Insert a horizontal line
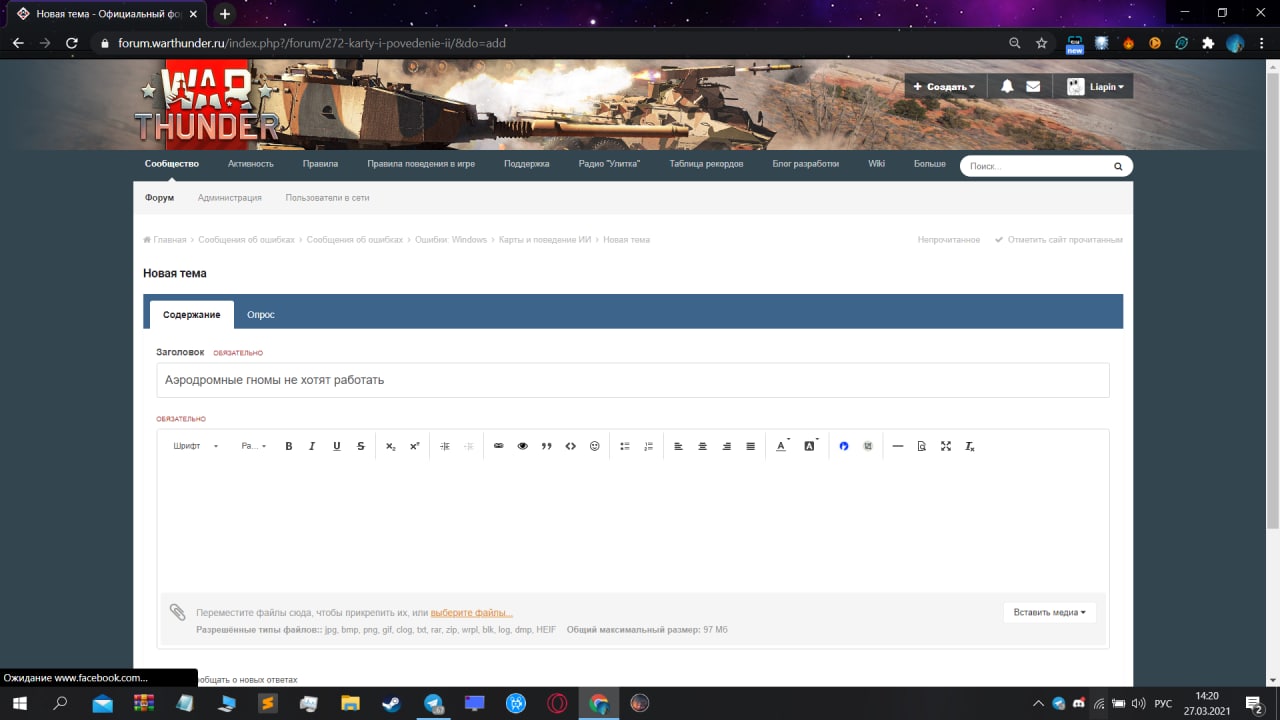 898,446
